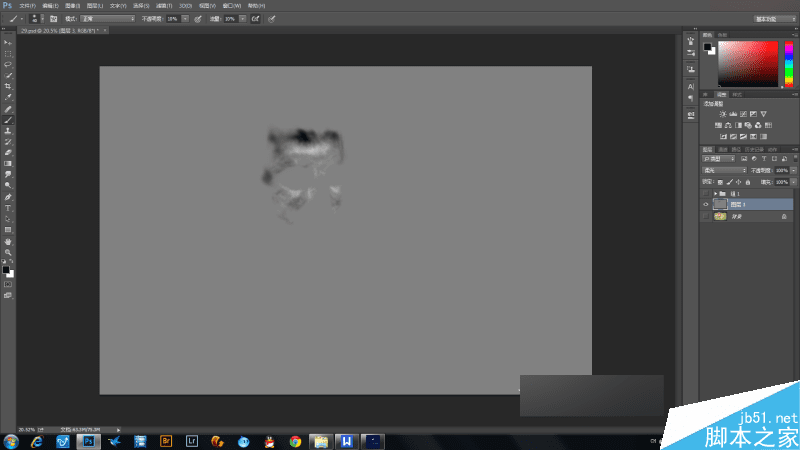Hide the 图层 1 layer

[706, 204]
